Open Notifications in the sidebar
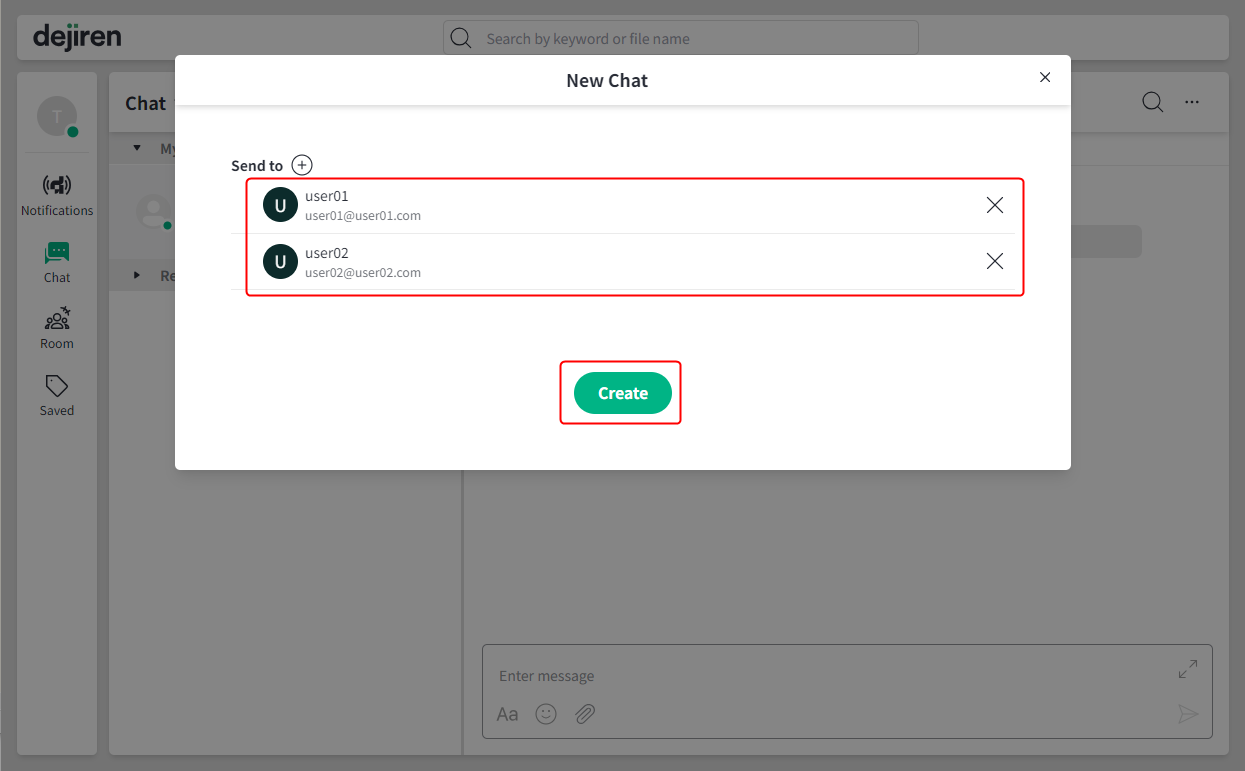1245x771 pixels. 57,195
